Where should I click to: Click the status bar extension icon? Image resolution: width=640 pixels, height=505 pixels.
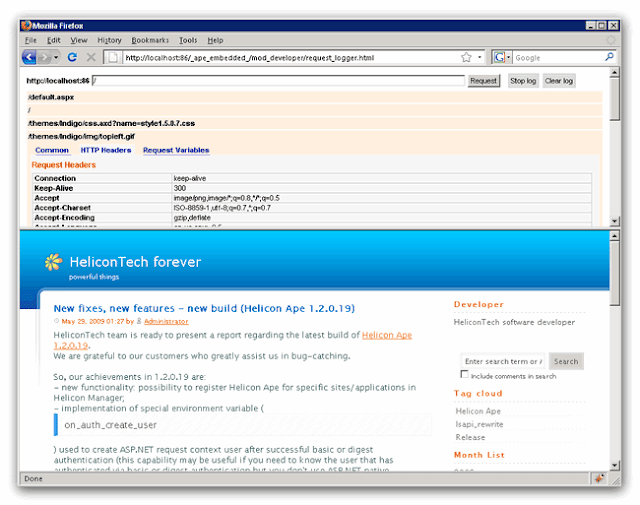599,478
